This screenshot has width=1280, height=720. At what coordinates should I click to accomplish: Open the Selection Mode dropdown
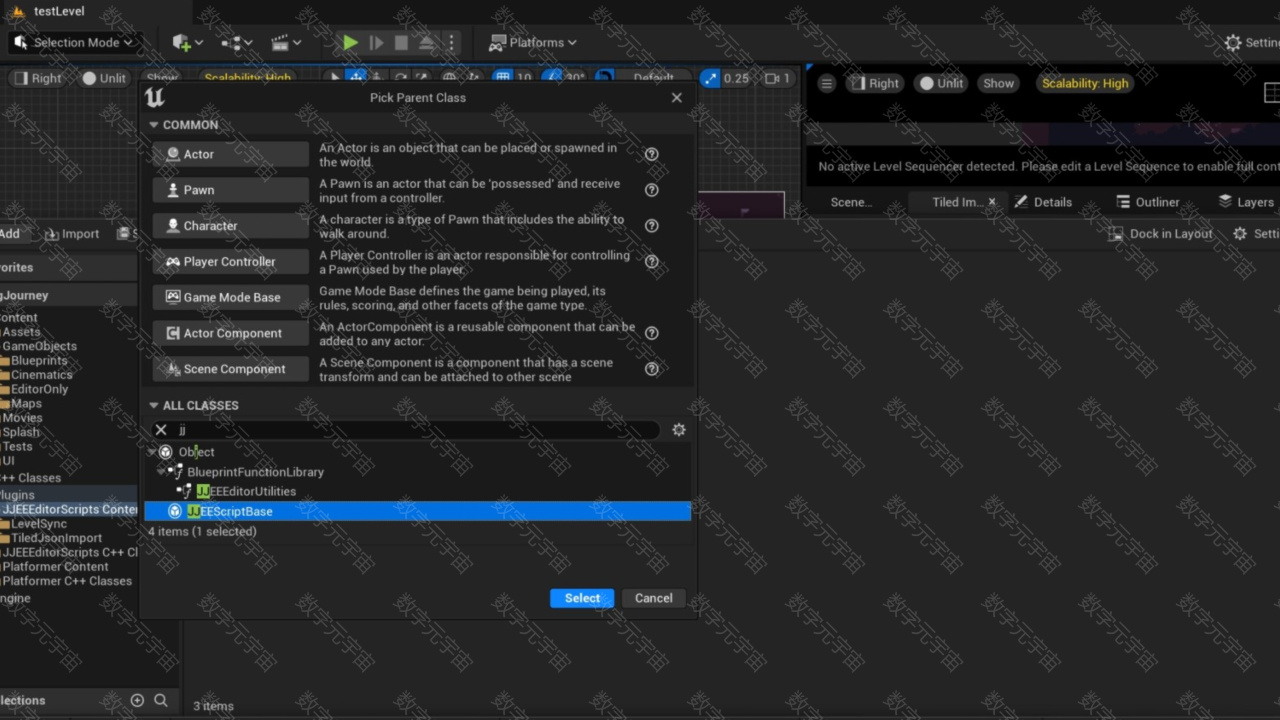click(76, 42)
